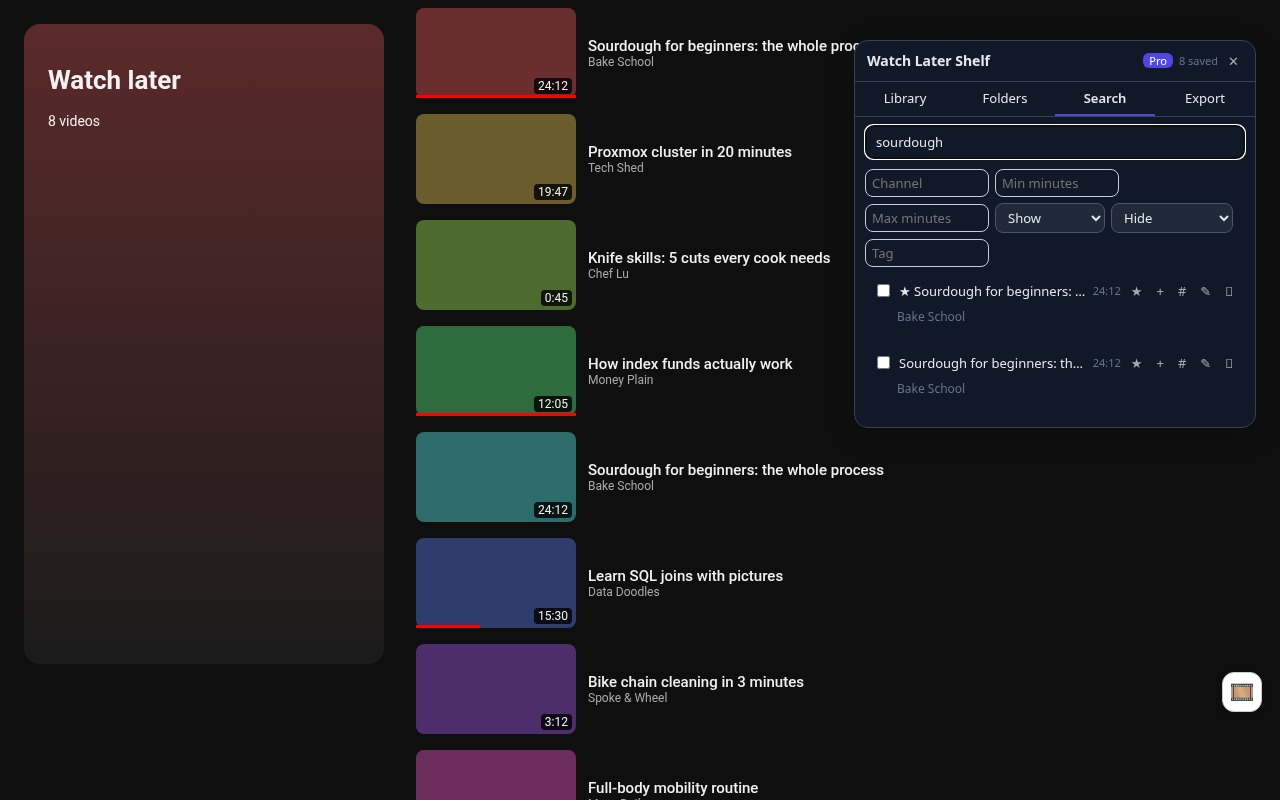Click the Tag filter field
This screenshot has width=1280, height=800.
(927, 253)
